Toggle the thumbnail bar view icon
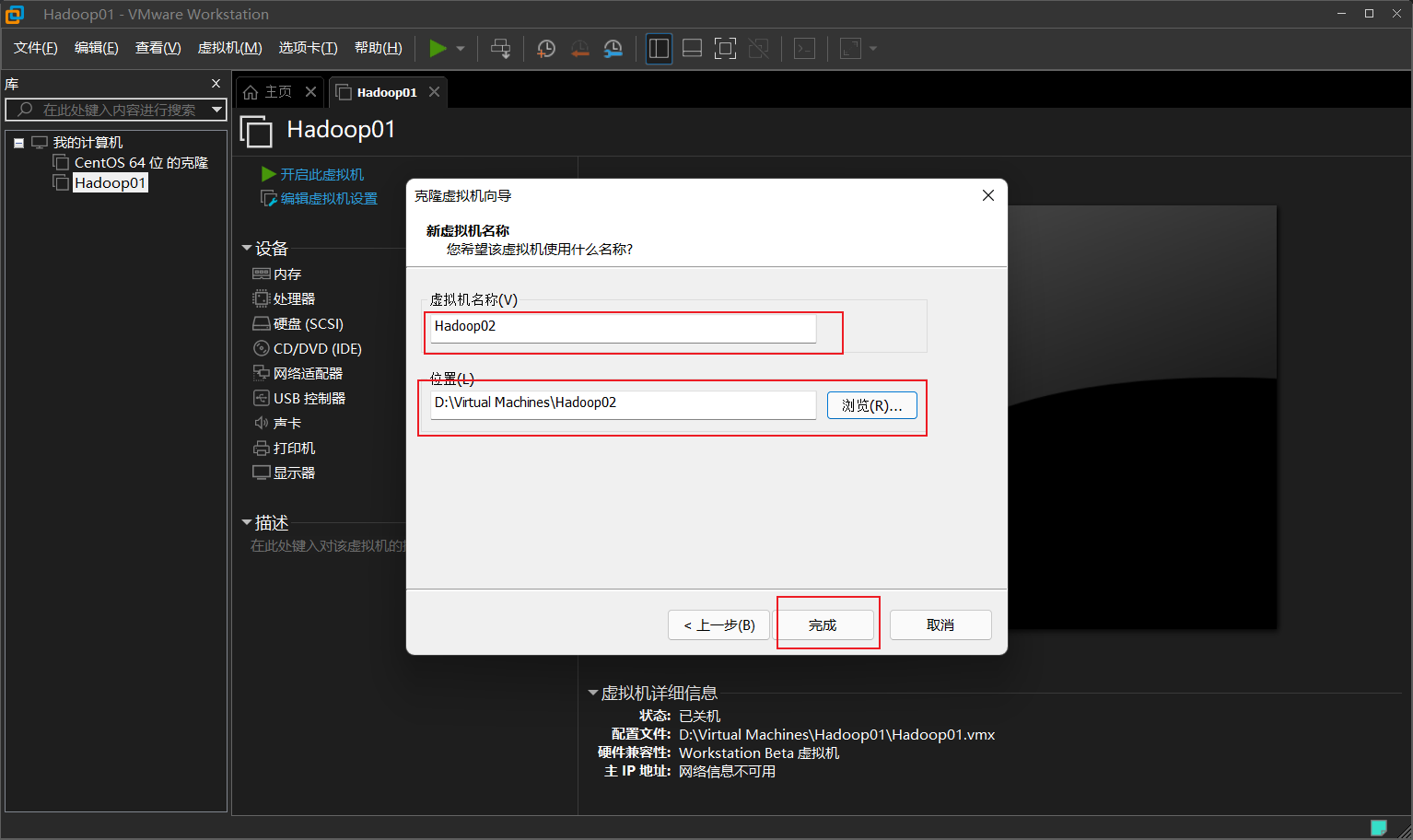1413x840 pixels. 692,48
